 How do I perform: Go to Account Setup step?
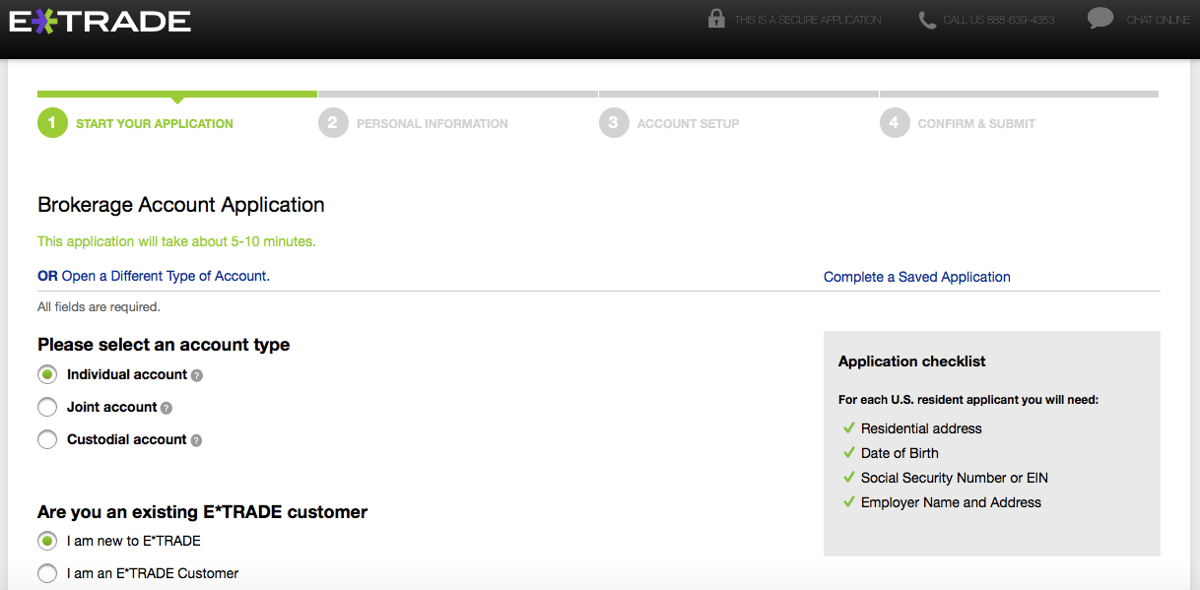(688, 124)
